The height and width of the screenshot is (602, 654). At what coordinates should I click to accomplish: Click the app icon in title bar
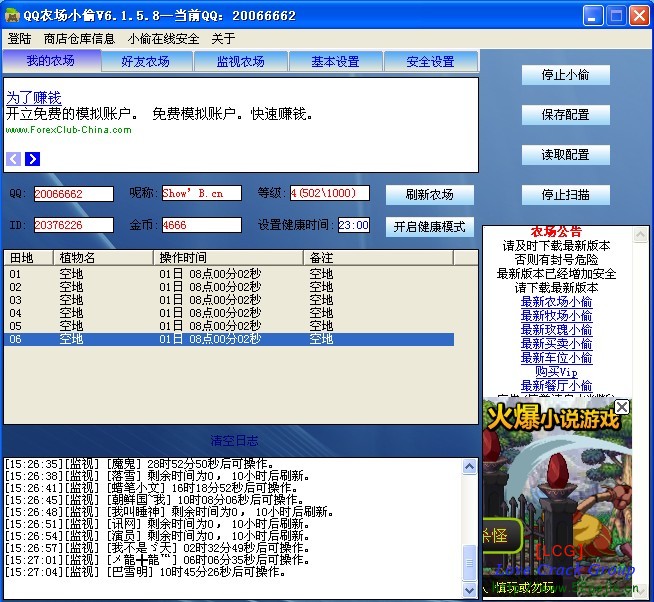coord(12,15)
